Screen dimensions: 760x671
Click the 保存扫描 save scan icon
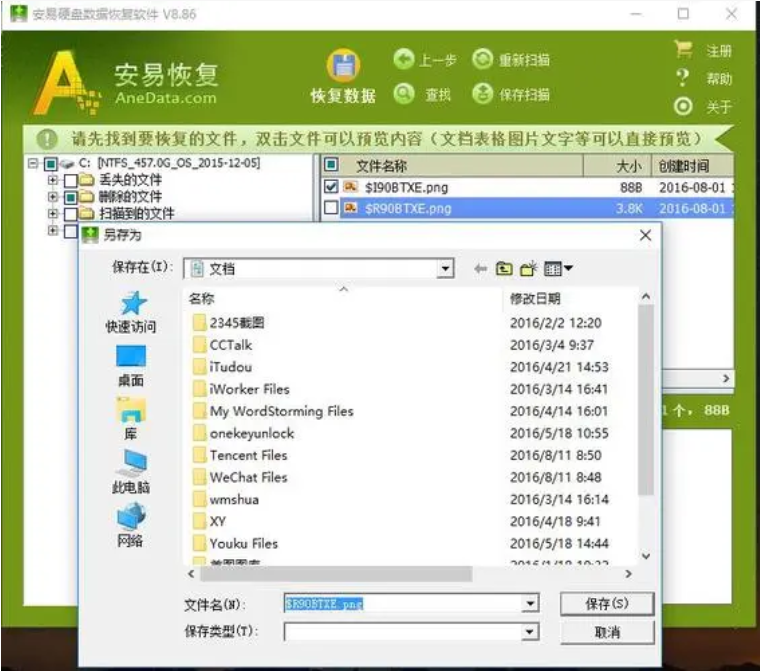pyautogui.click(x=482, y=94)
